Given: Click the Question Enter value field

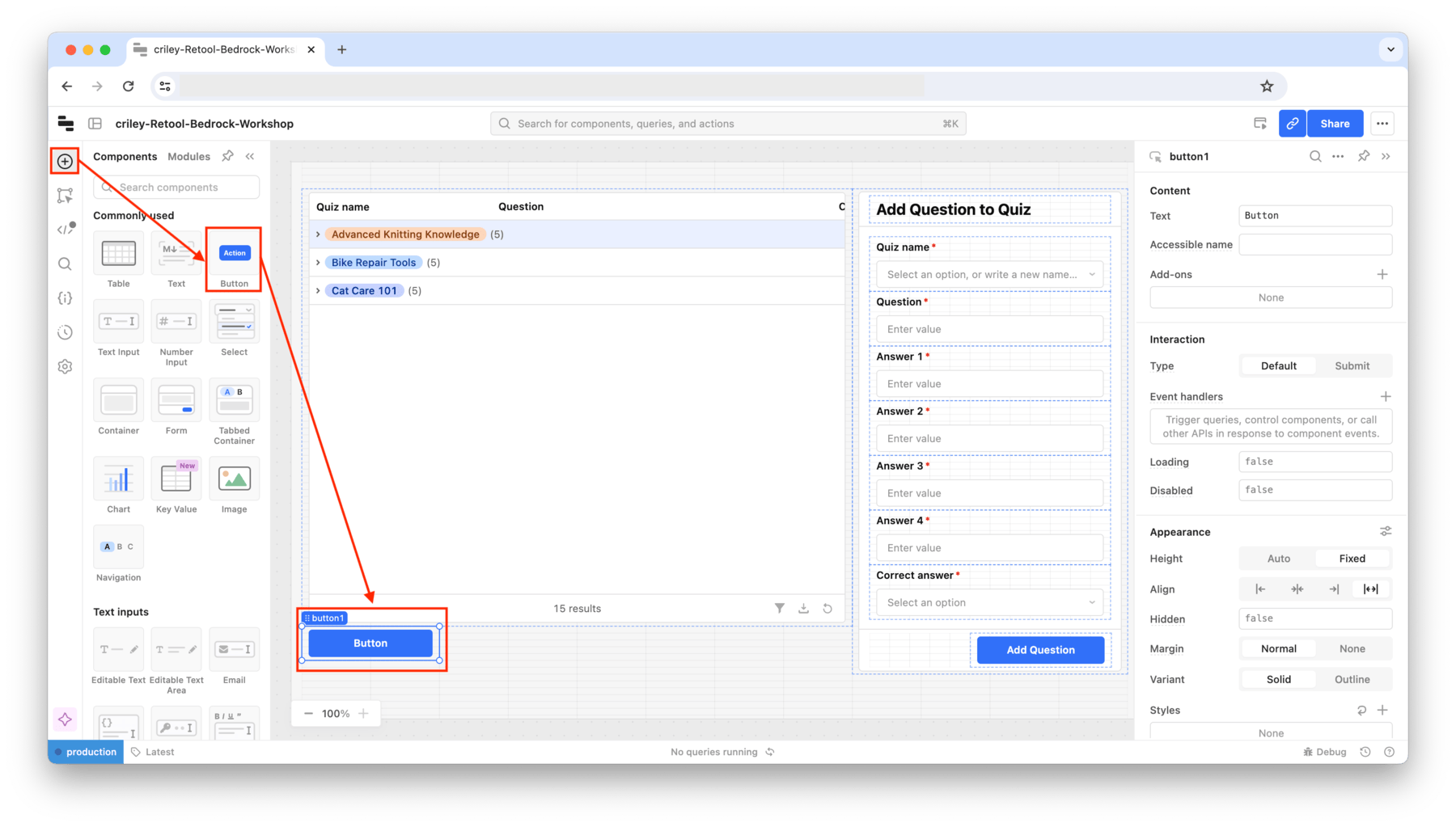Looking at the screenshot, I should (x=989, y=329).
